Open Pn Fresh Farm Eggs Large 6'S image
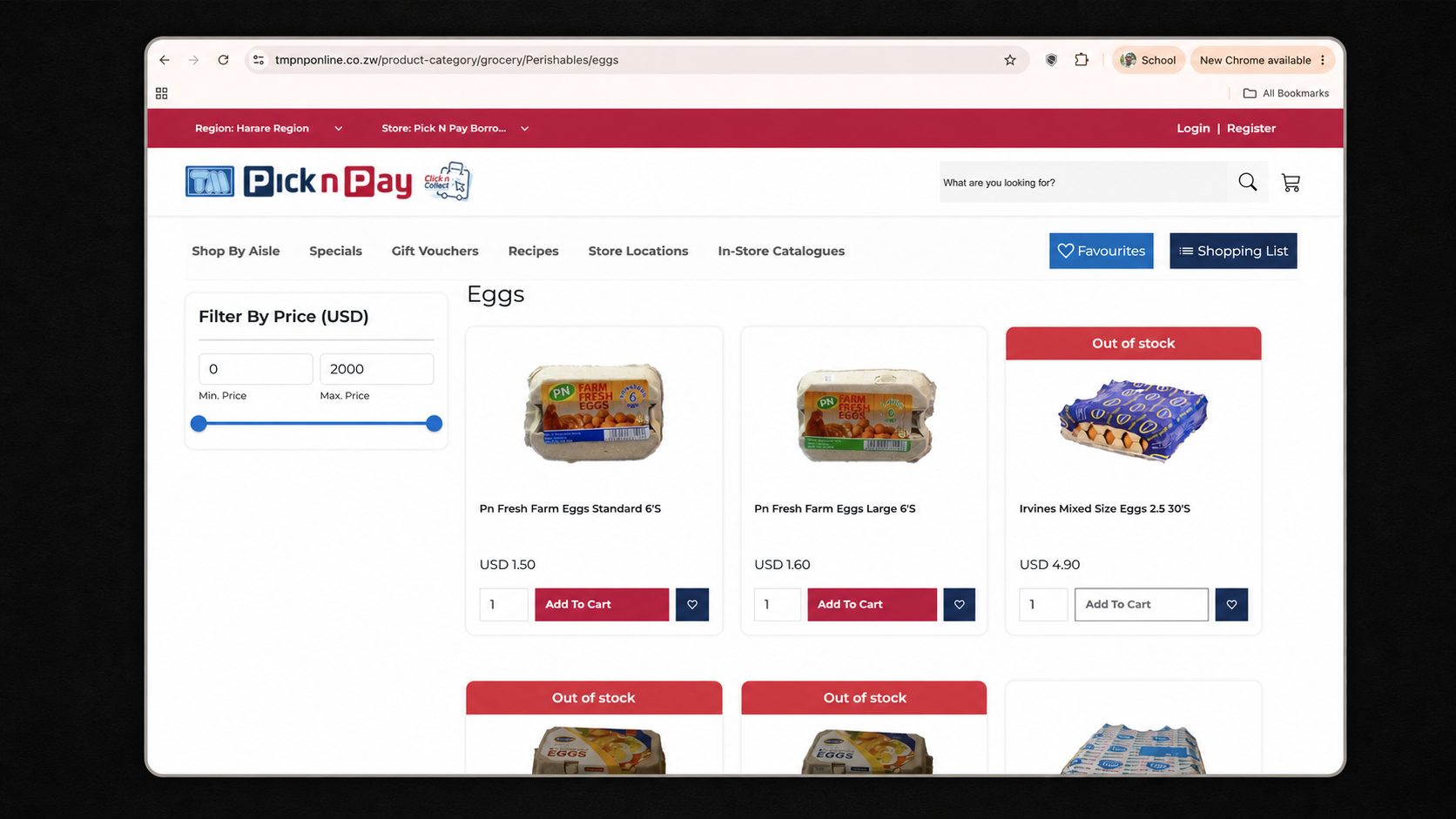 click(866, 415)
